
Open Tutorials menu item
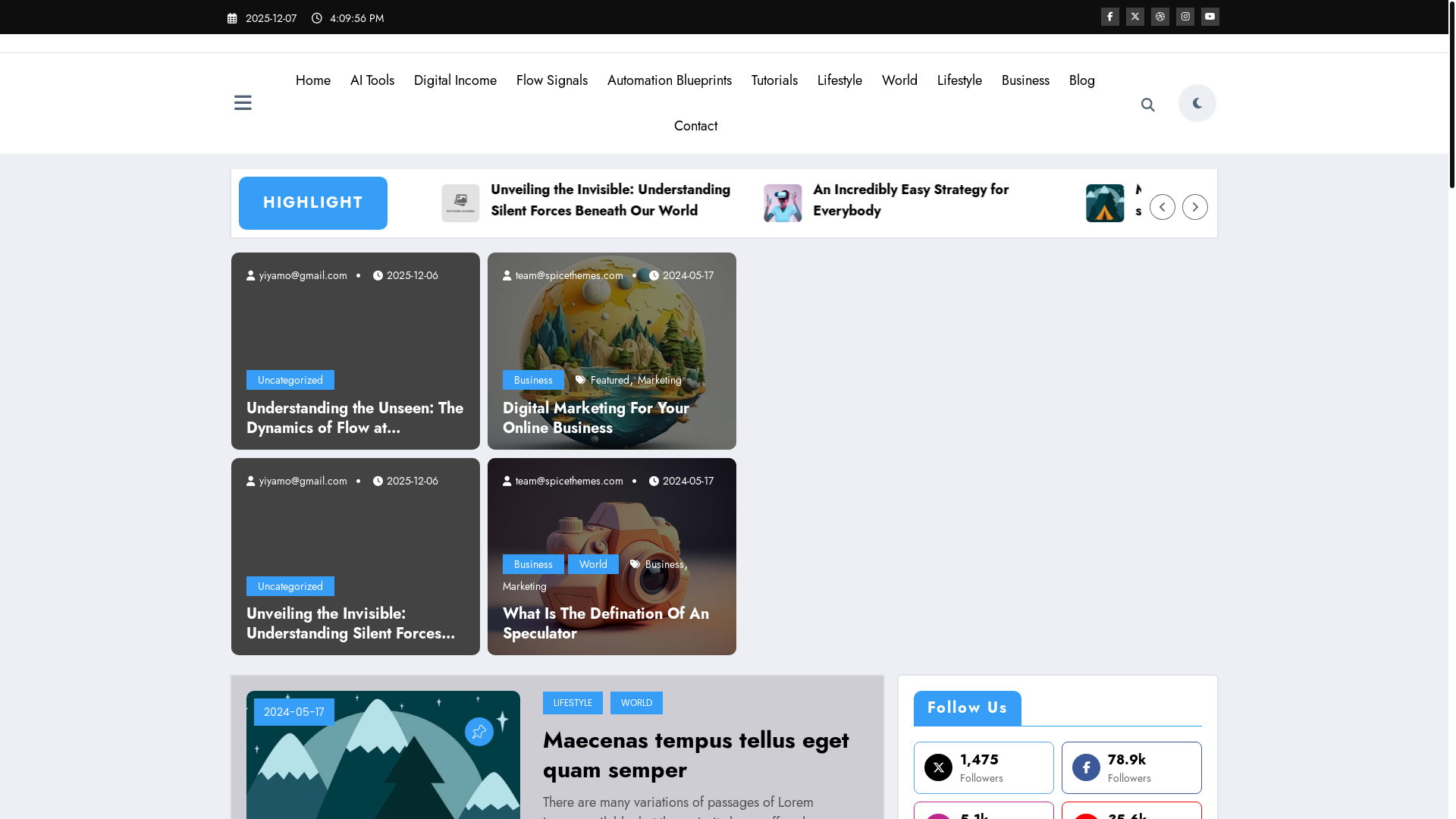(774, 80)
